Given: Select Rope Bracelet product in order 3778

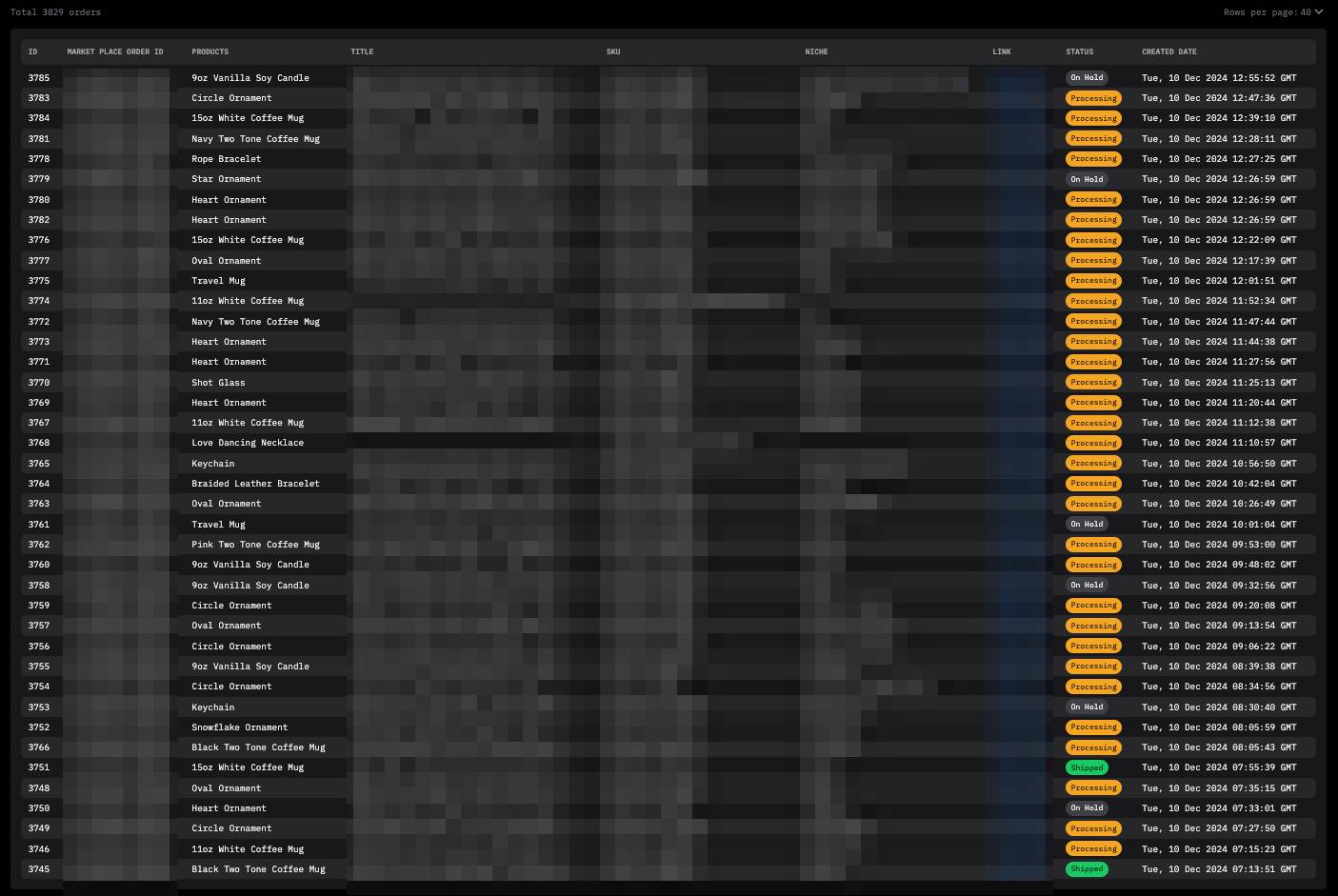Looking at the screenshot, I should [226, 159].
